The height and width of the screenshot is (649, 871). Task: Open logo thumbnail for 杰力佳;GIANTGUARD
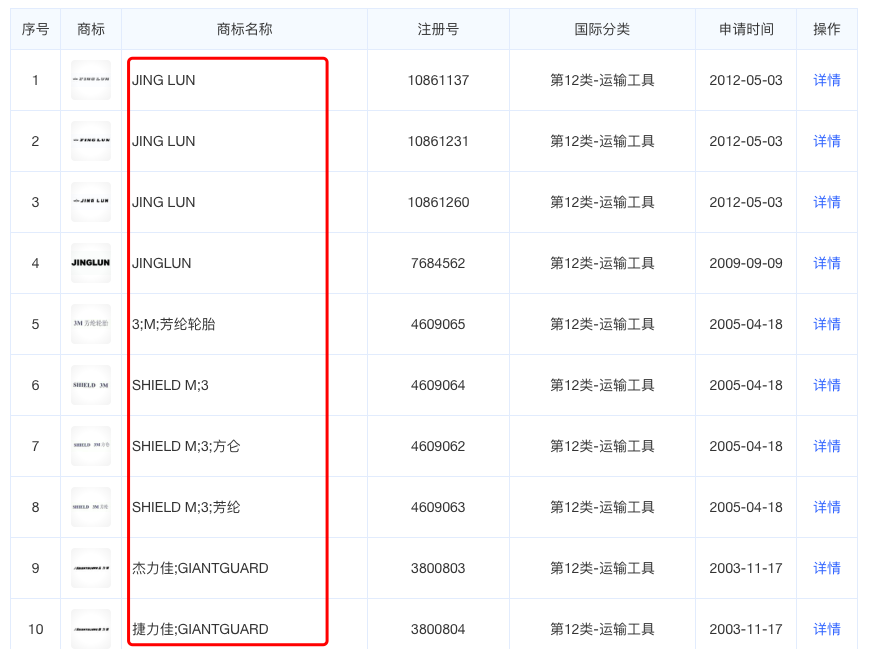point(91,568)
